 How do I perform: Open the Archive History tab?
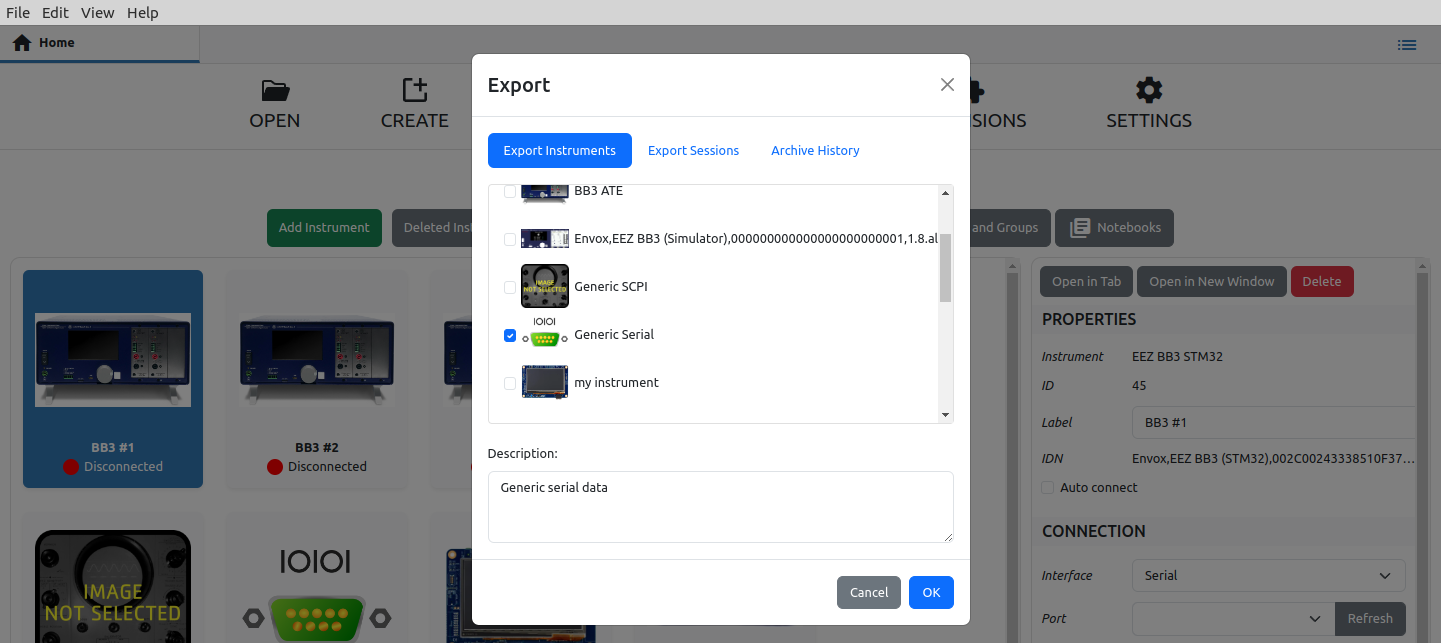[815, 151]
